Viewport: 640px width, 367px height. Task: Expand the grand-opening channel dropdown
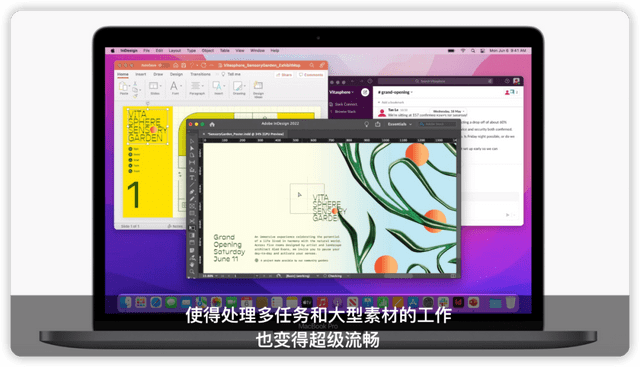pyautogui.click(x=395, y=92)
